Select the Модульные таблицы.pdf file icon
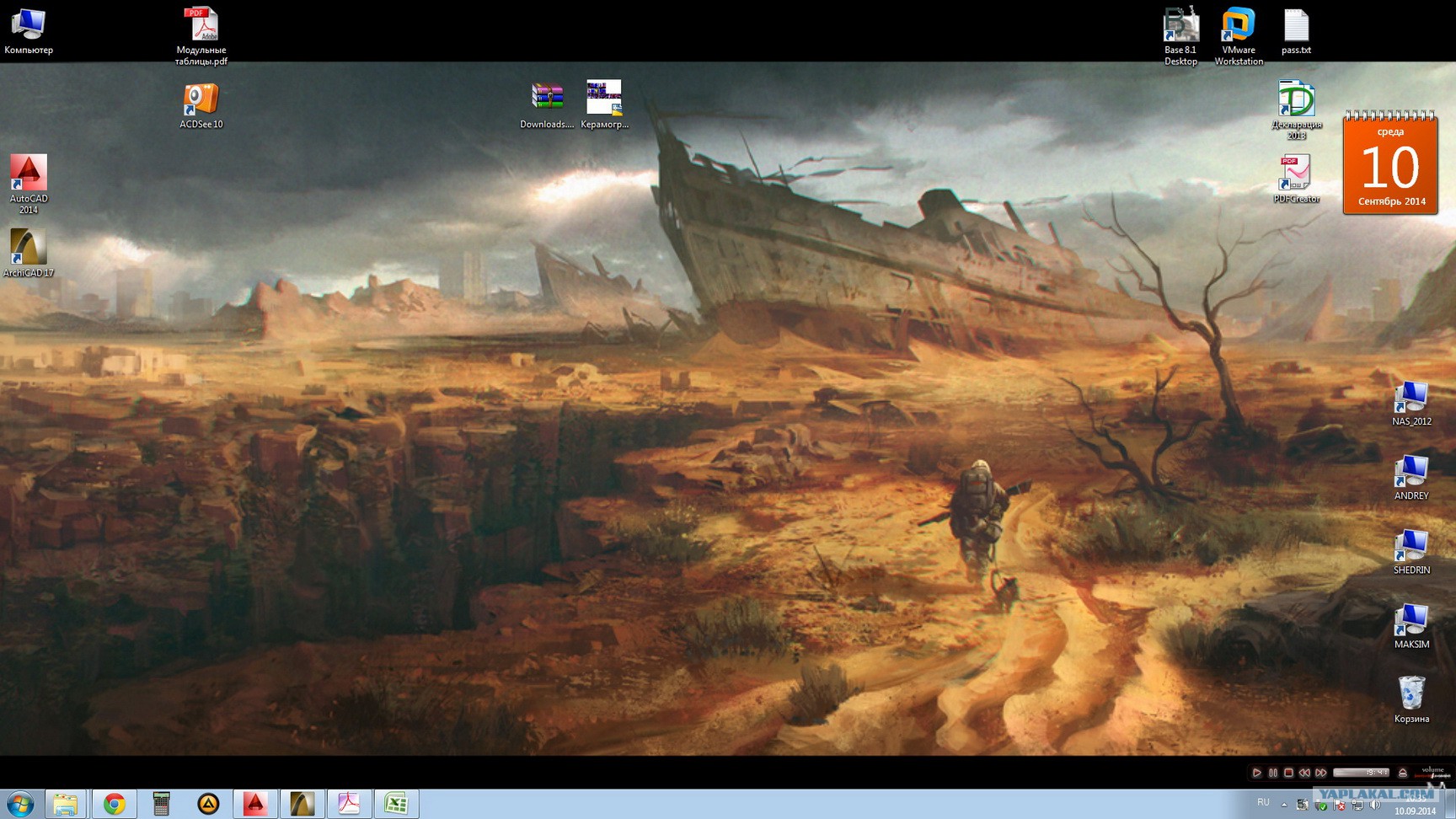Screen dimensions: 1456x819 (x=201, y=36)
